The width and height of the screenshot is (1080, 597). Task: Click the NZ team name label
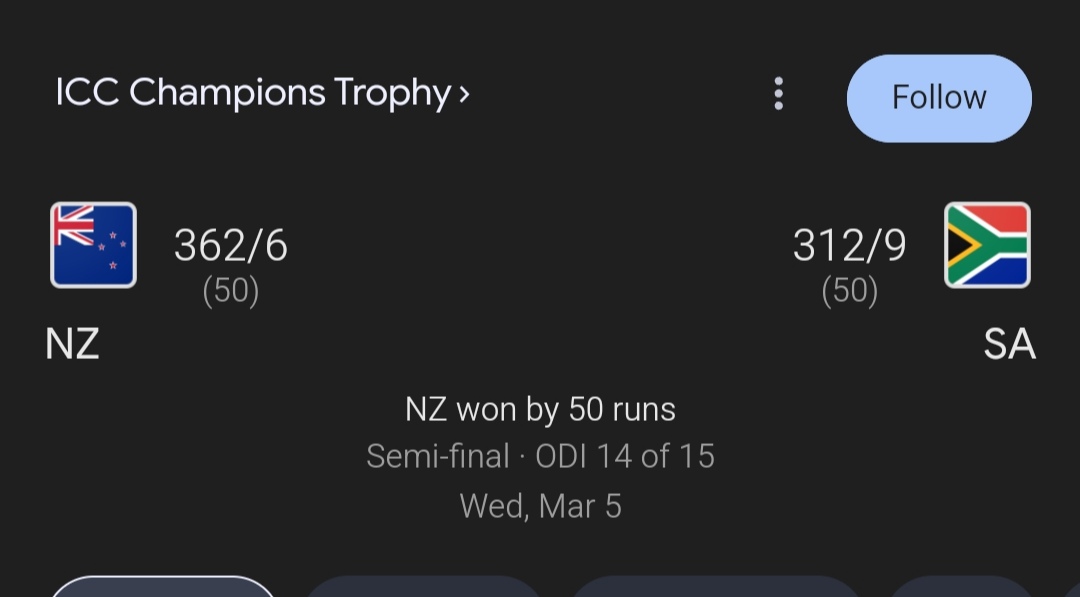point(72,345)
